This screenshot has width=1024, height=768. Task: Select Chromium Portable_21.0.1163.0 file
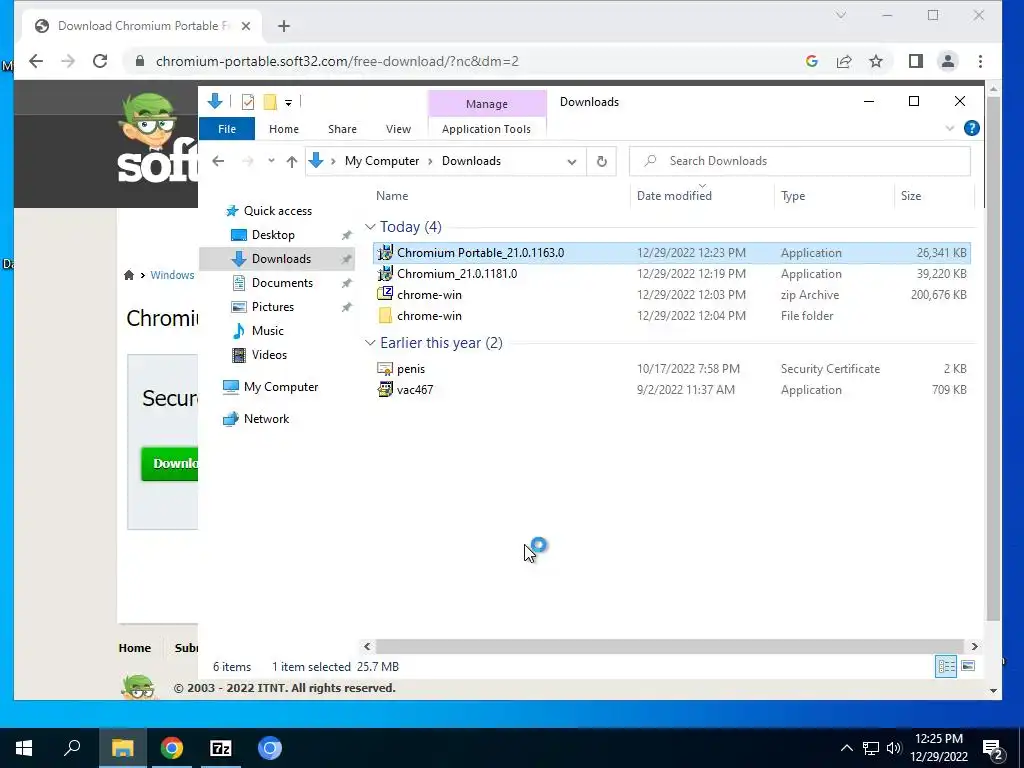pyautogui.click(x=671, y=253)
